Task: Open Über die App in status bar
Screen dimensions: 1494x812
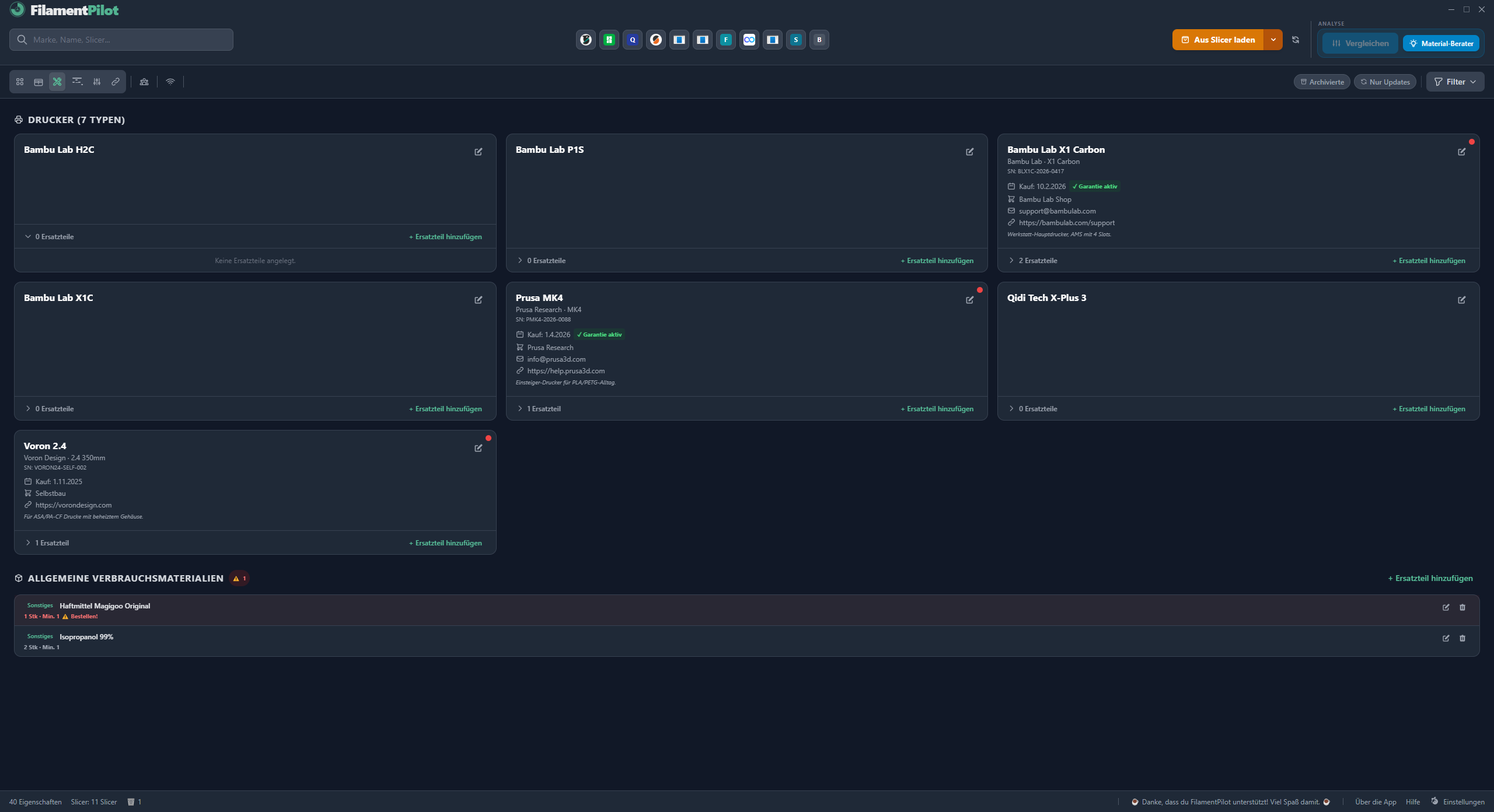Action: tap(1376, 802)
